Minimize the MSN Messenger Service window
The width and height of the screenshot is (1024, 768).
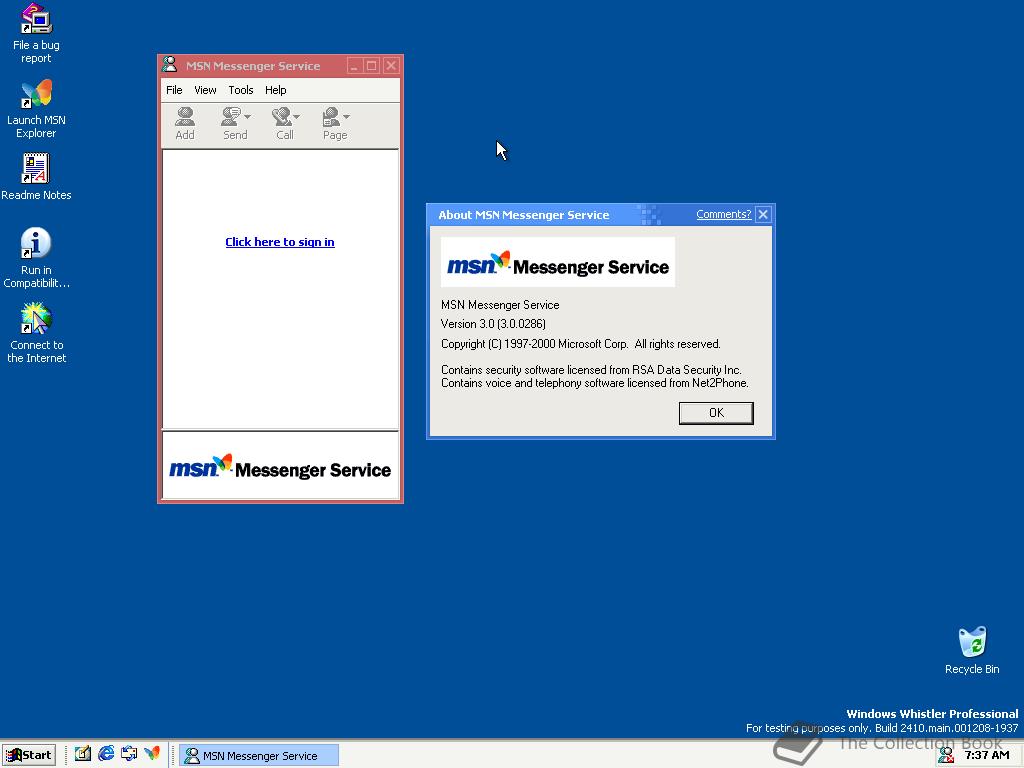pyautogui.click(x=354, y=65)
